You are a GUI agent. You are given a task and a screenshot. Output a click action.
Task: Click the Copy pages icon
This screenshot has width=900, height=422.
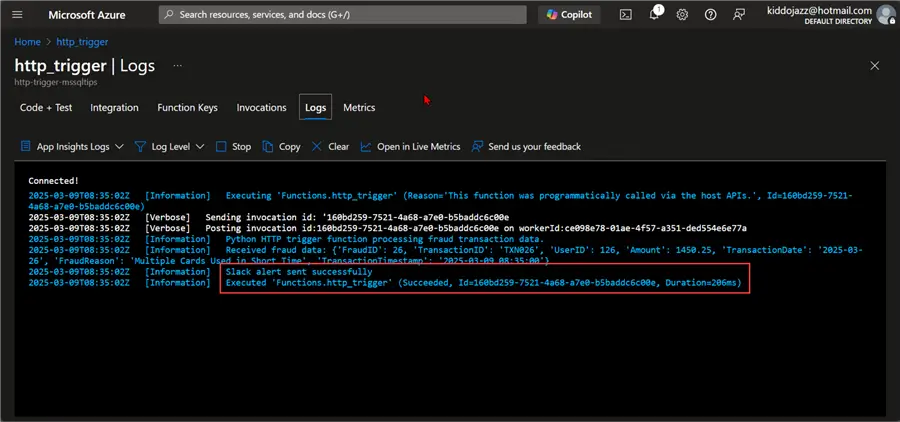coord(267,146)
